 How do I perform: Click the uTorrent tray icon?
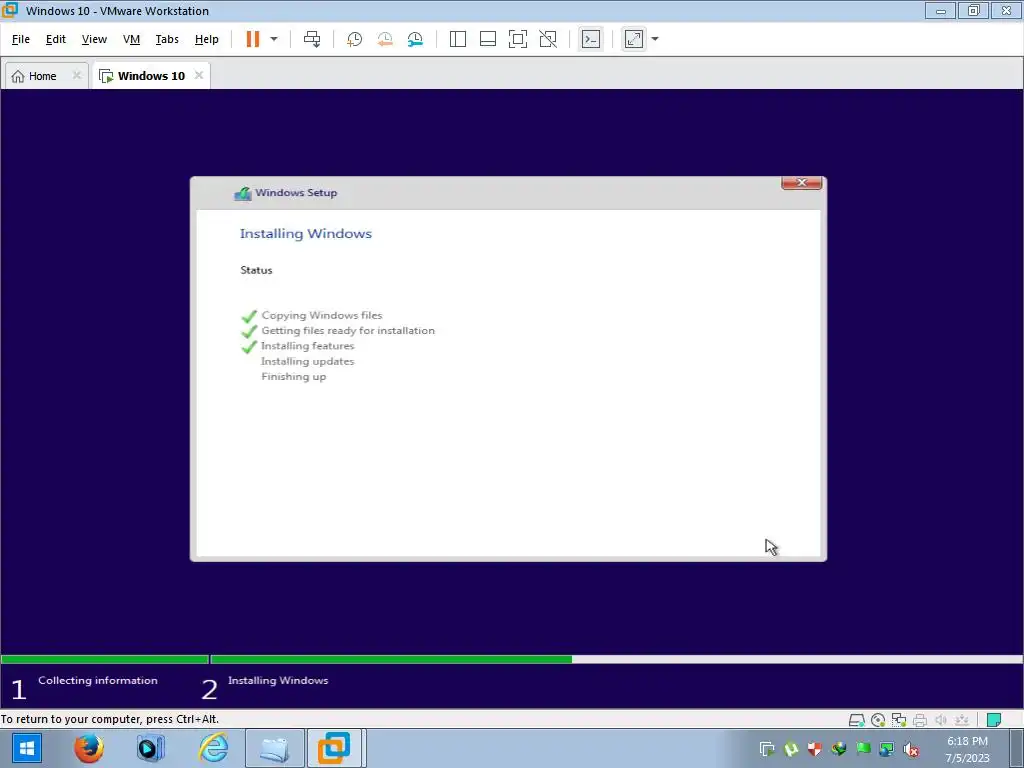coord(791,749)
